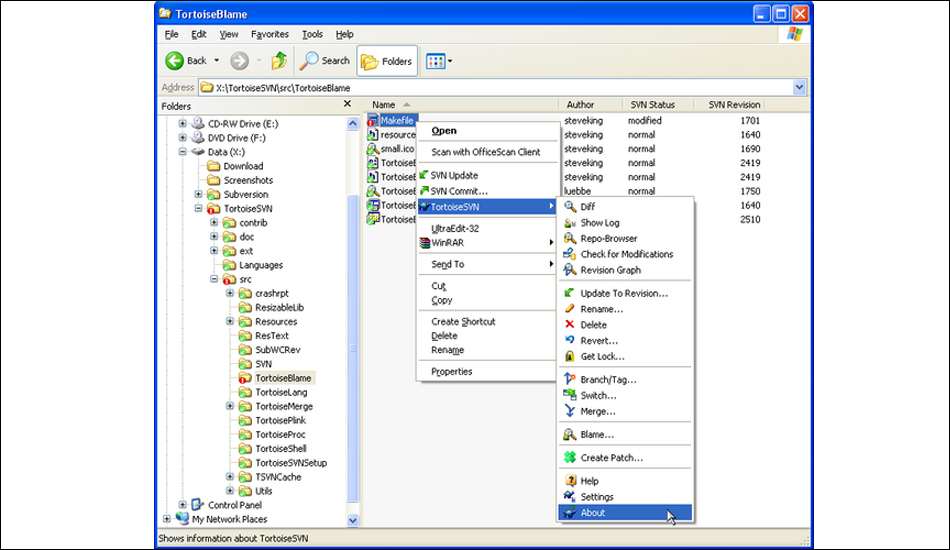Click the Rename pencil icon in submenu
Viewport: 950px width, 550px height.
coord(570,308)
